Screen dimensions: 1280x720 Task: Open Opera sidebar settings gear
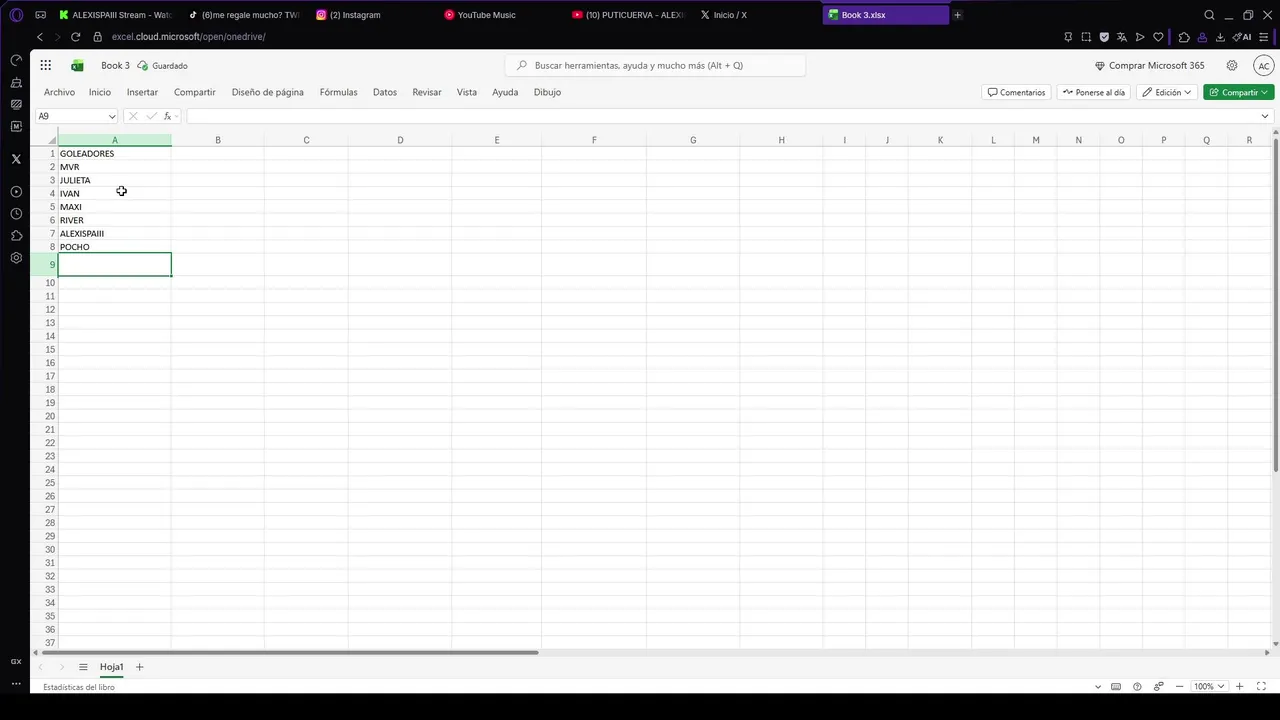pos(16,258)
